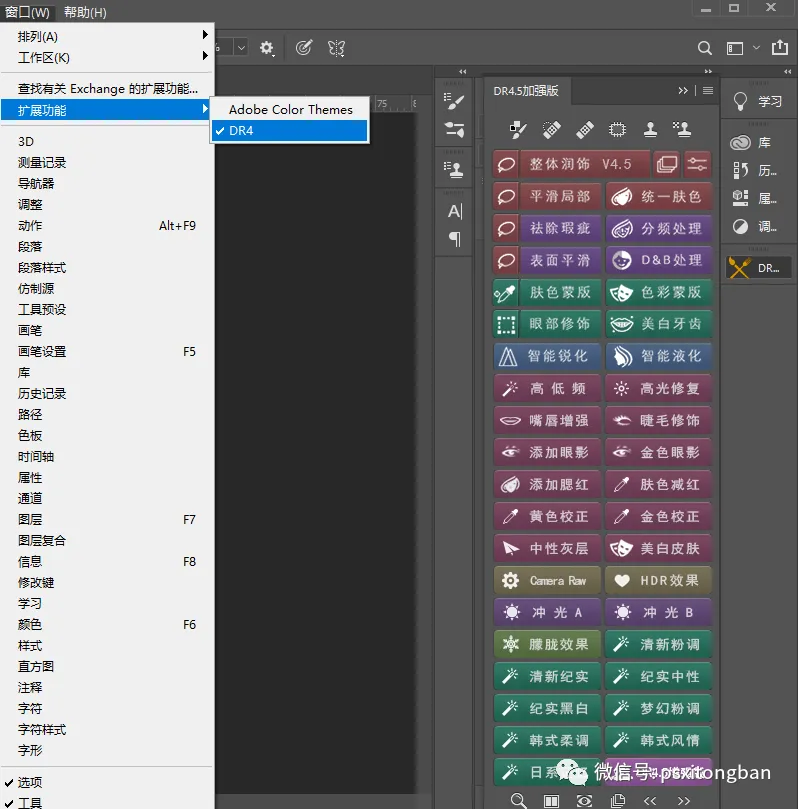Click 整体润饰 V4.5 button

584,164
